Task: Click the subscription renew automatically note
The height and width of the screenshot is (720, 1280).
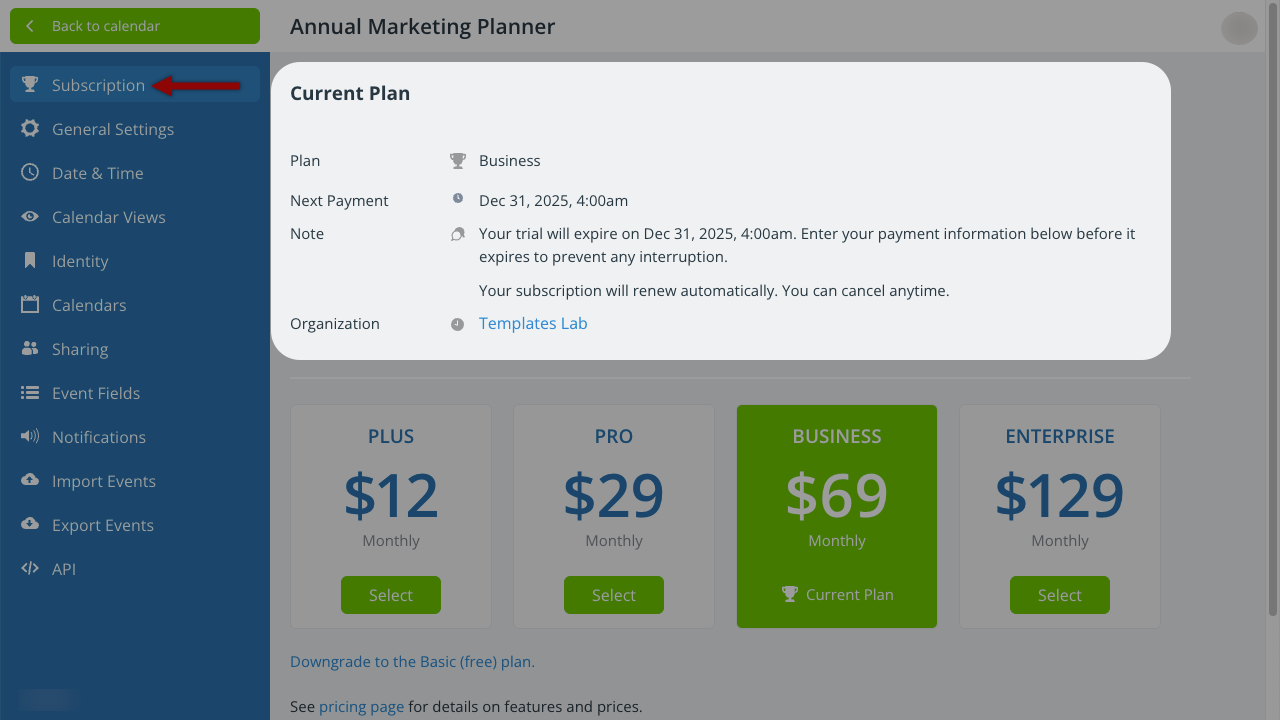Action: coord(714,291)
